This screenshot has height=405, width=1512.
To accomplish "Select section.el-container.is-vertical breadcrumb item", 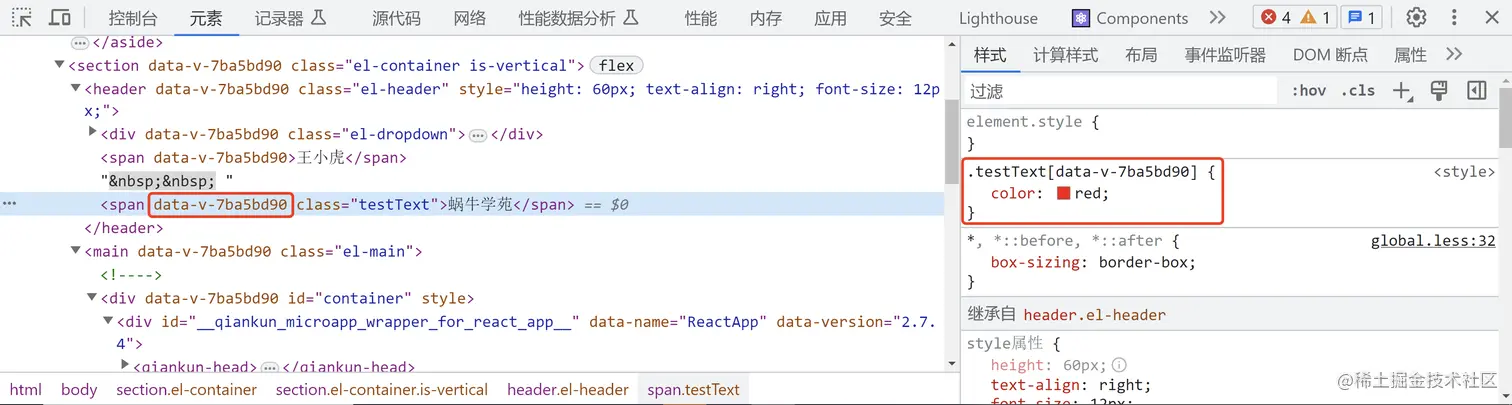I will pos(382,390).
